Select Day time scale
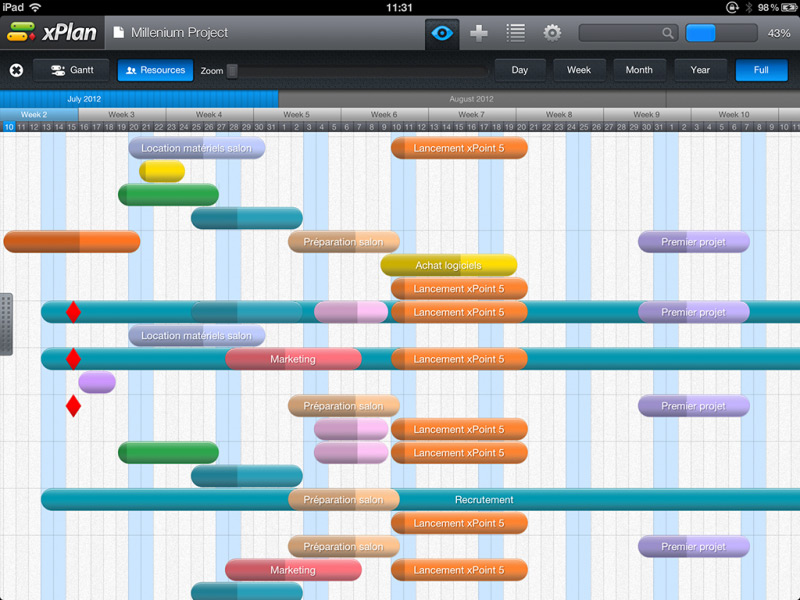This screenshot has height=600, width=800. coord(520,70)
